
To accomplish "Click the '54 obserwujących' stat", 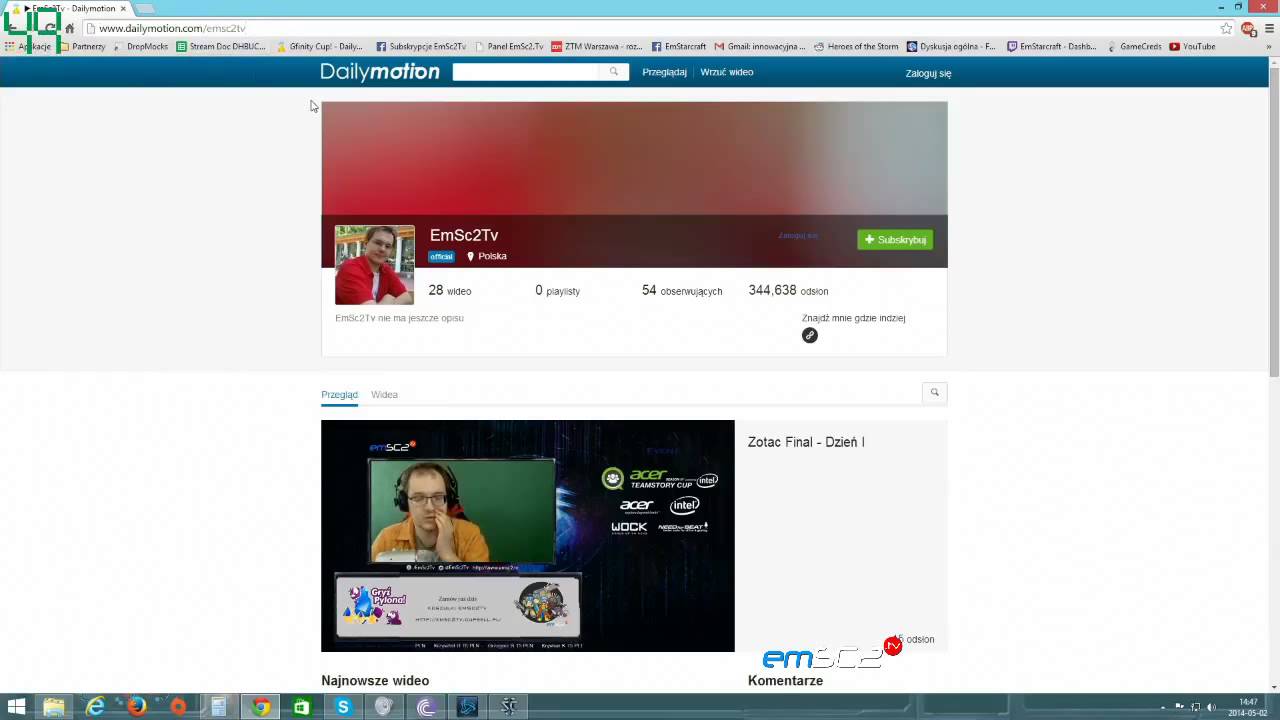I will click(x=682, y=290).
